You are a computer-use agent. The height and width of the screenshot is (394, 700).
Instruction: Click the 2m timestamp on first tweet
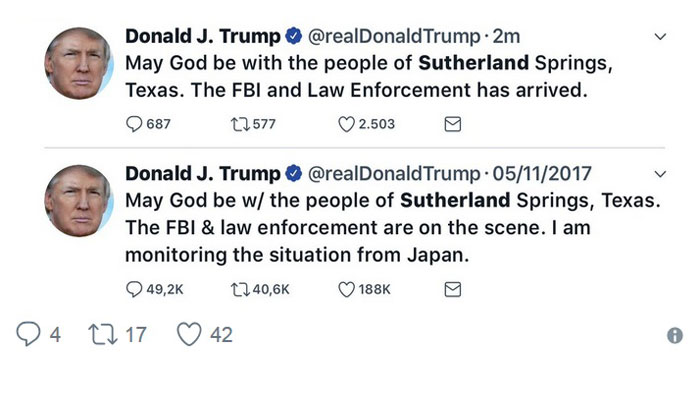506,36
